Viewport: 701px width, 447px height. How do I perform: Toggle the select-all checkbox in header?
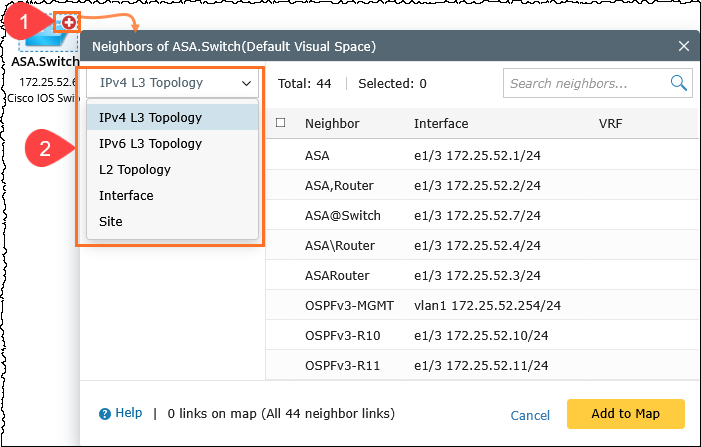point(281,123)
